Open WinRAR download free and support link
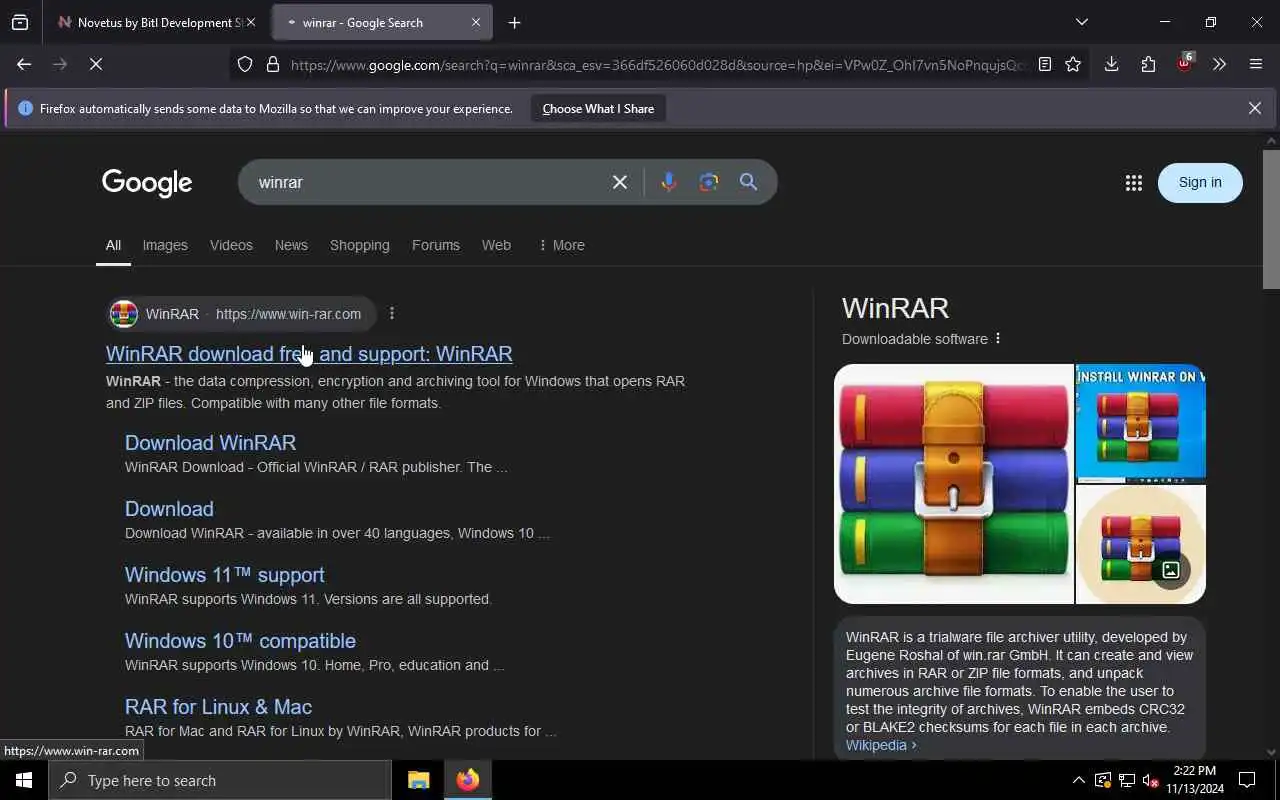Screen dimensions: 1280x800 point(309,354)
